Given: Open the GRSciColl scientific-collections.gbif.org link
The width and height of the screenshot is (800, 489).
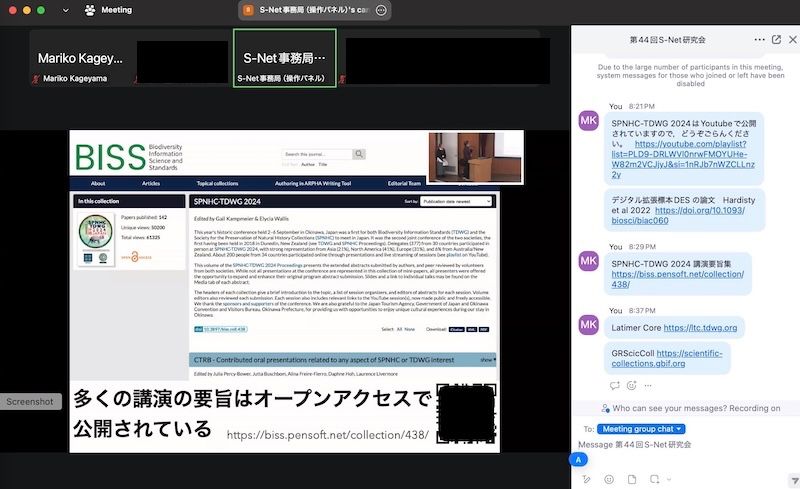Looking at the screenshot, I should pyautogui.click(x=667, y=358).
